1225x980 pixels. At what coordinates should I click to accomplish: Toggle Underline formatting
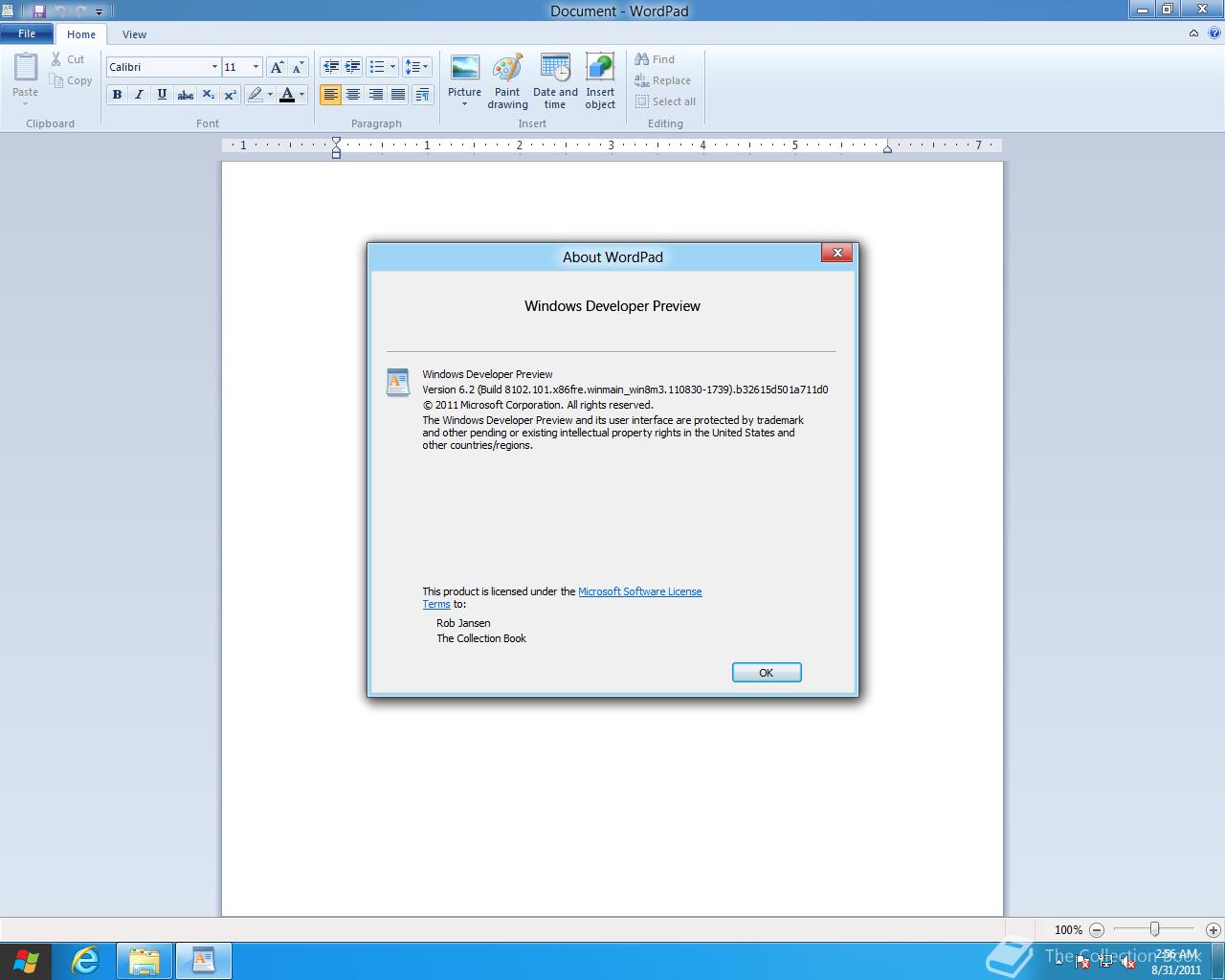click(x=162, y=95)
